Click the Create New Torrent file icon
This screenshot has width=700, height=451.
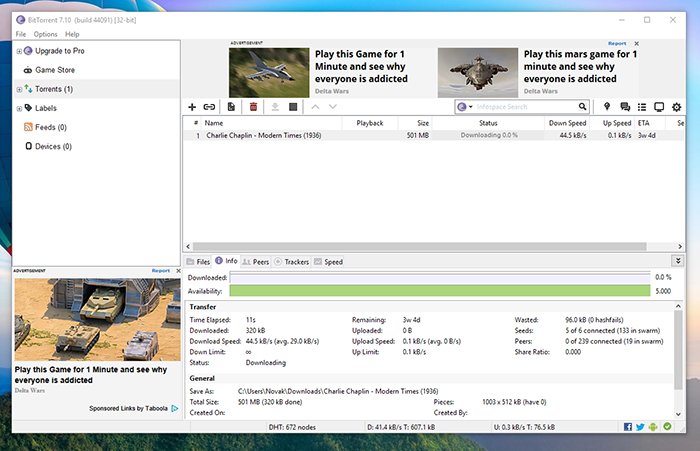tap(231, 107)
